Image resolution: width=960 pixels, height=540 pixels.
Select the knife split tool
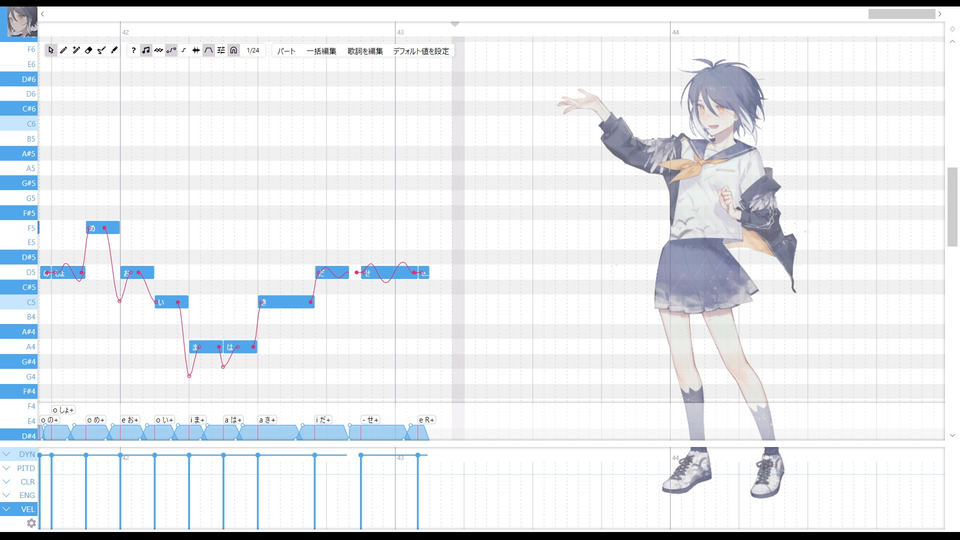[114, 50]
